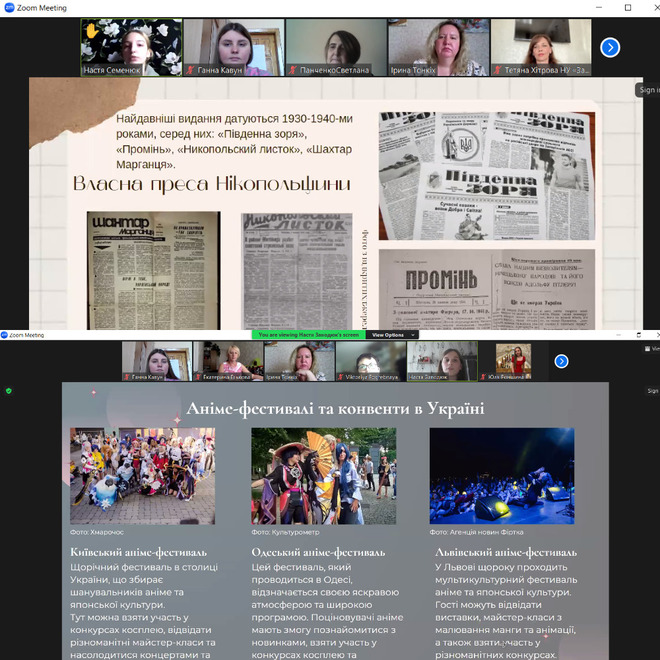The width and height of the screenshot is (660, 660).
Task: Open the View Options dropdown
Action: coord(389,335)
